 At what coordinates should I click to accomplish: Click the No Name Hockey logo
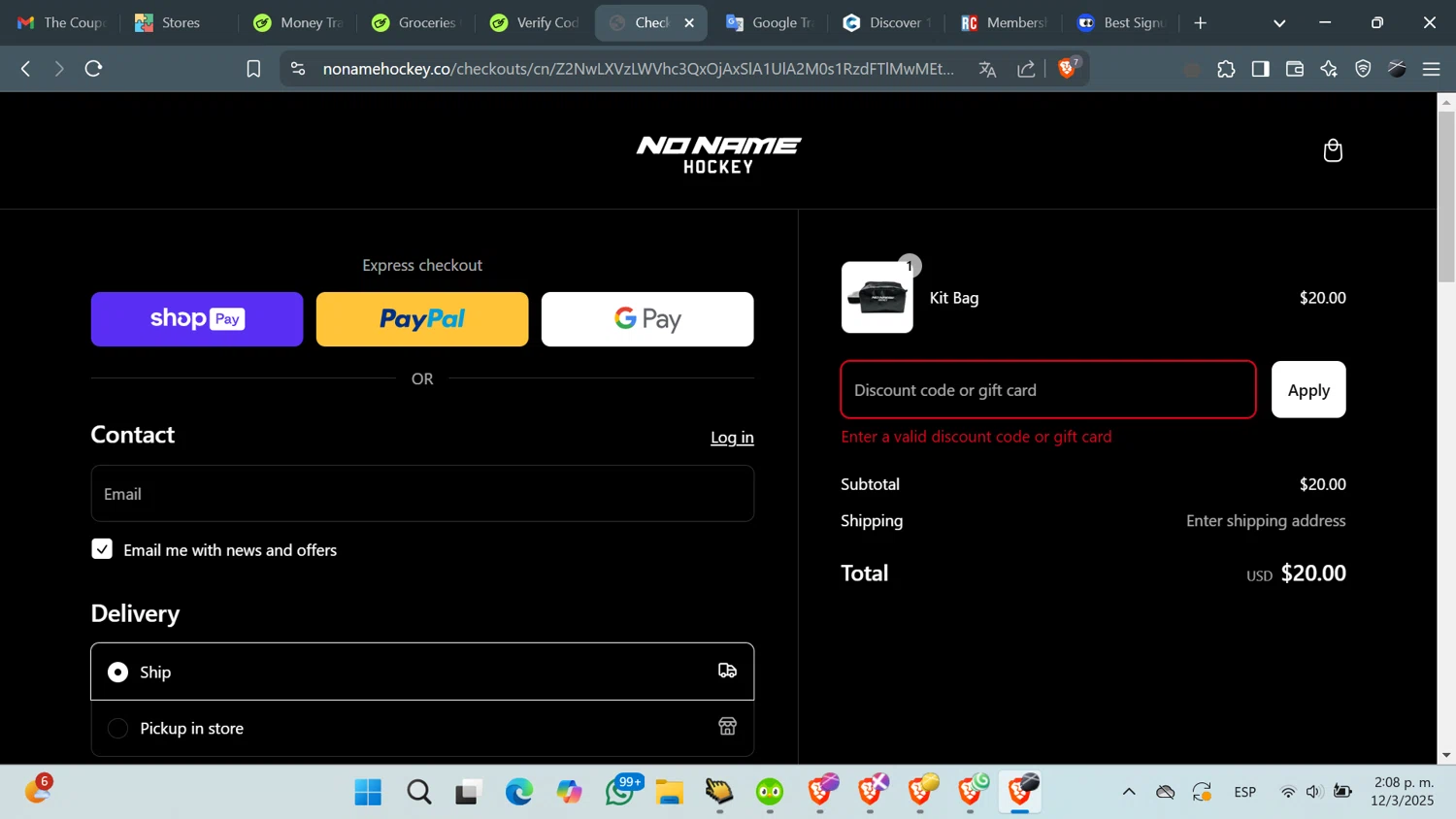718,154
